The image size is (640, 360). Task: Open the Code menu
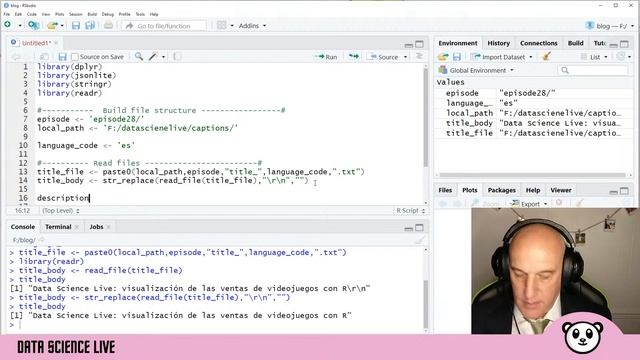pyautogui.click(x=31, y=14)
